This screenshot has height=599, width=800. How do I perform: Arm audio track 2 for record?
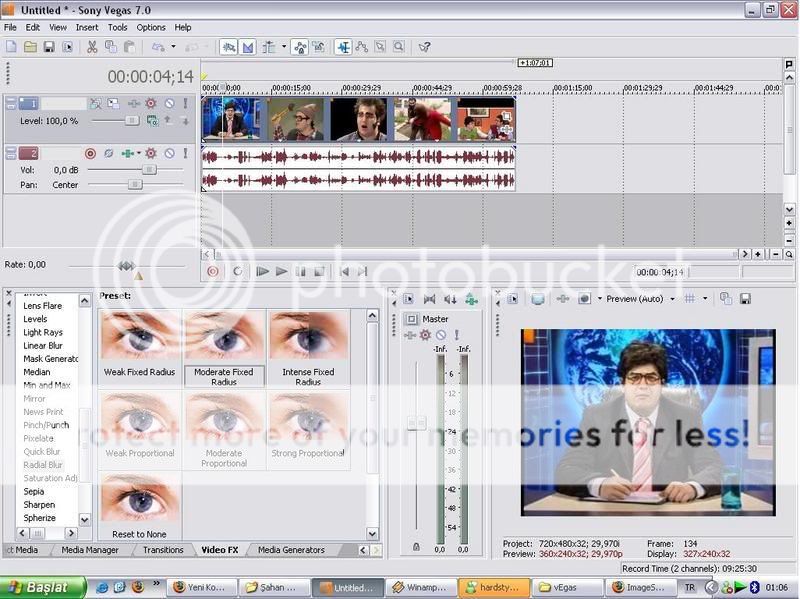tap(90, 153)
